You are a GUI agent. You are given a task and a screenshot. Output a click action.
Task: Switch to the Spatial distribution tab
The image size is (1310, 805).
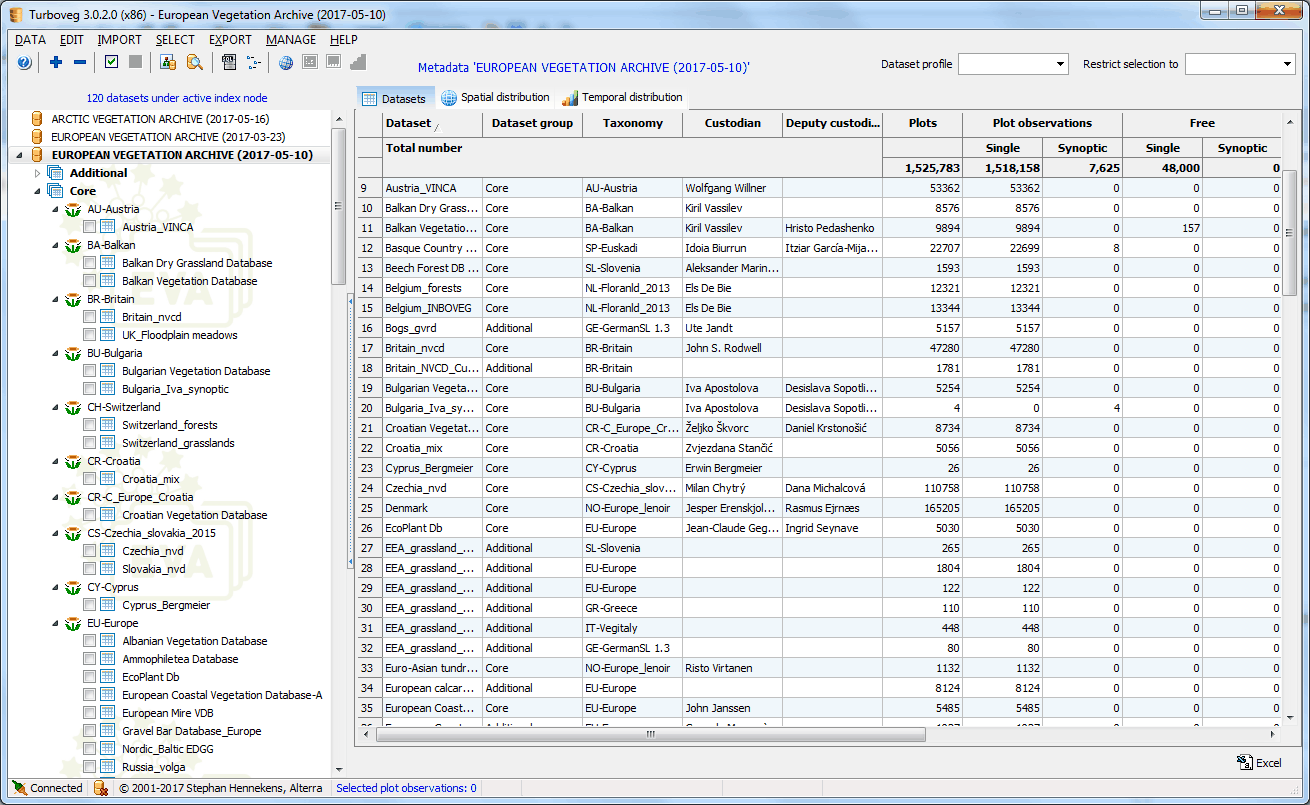[495, 98]
